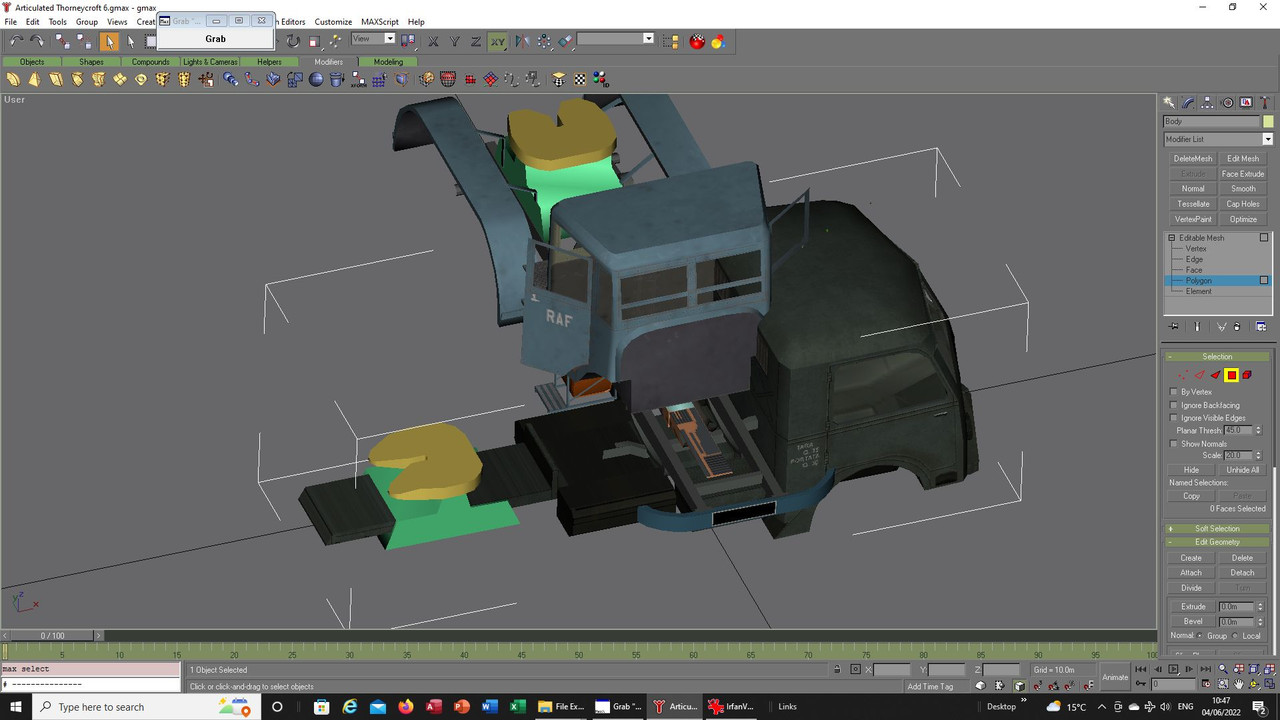Toggle Ignore Backfacing checkbox

[1174, 405]
